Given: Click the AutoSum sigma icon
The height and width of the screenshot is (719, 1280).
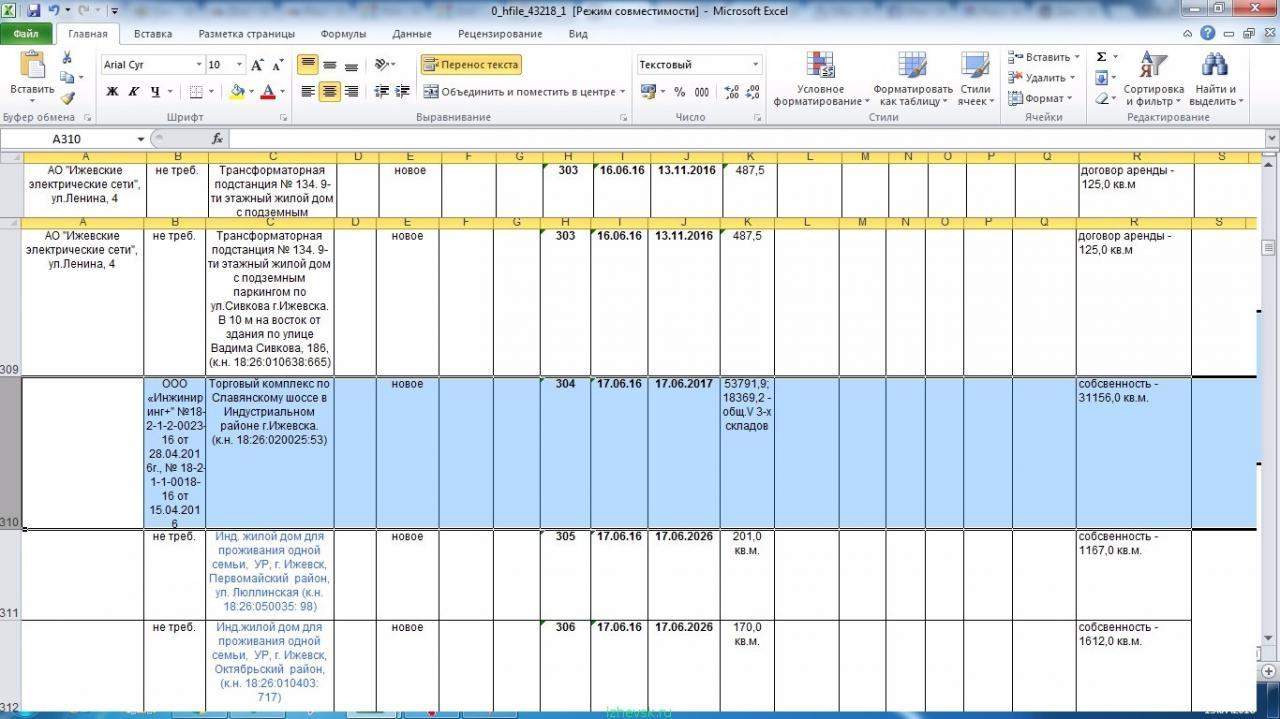Looking at the screenshot, I should click(x=1101, y=58).
